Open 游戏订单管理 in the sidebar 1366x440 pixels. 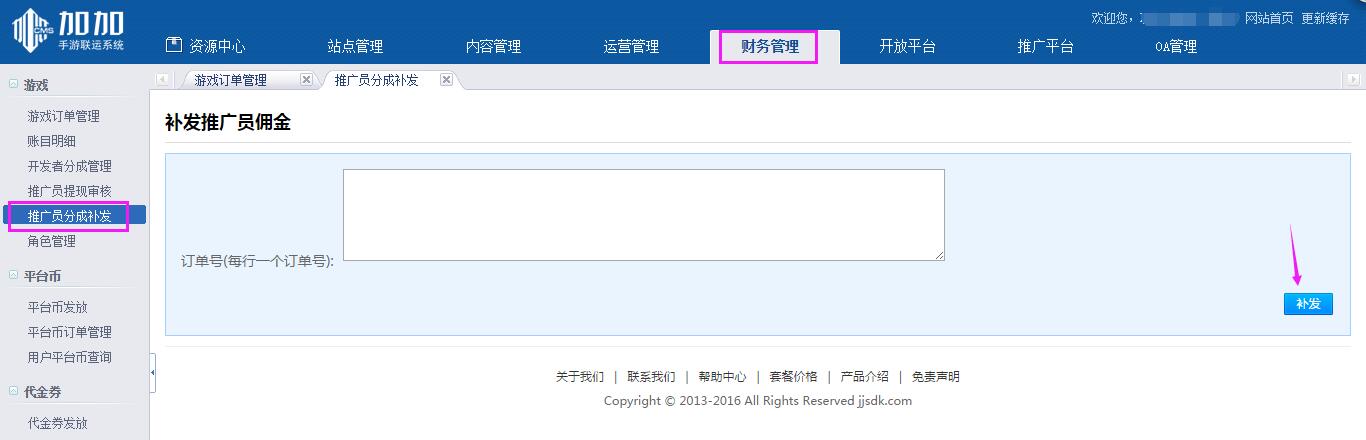tap(64, 116)
